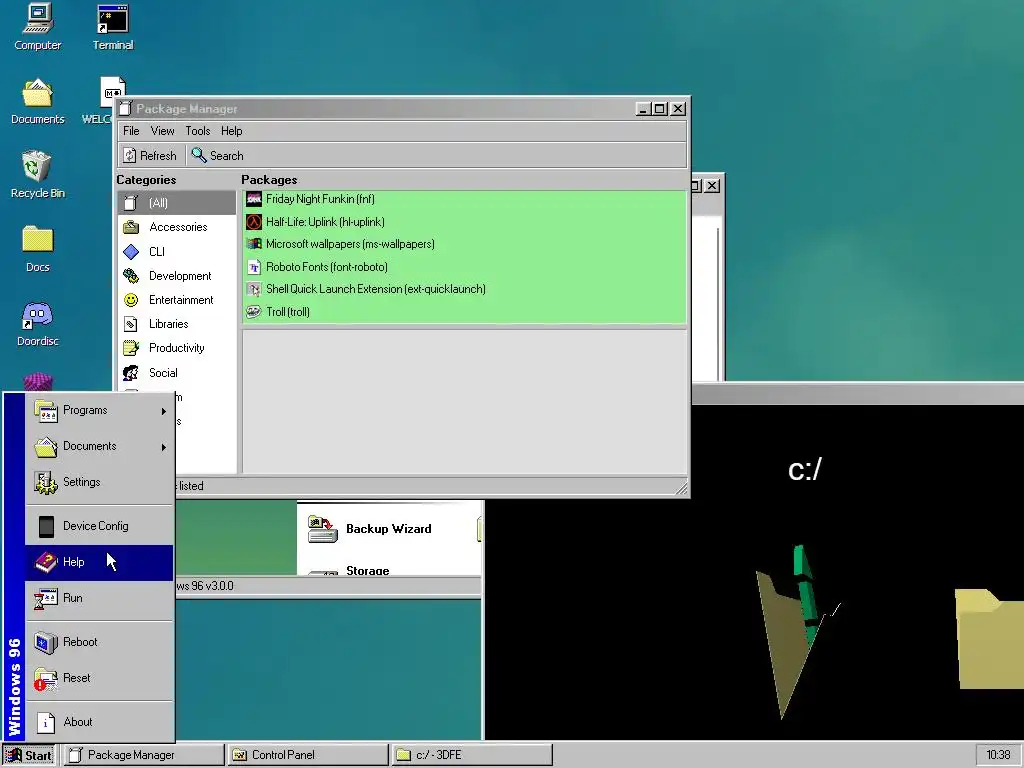Choose About from the Start menu

pos(99,722)
